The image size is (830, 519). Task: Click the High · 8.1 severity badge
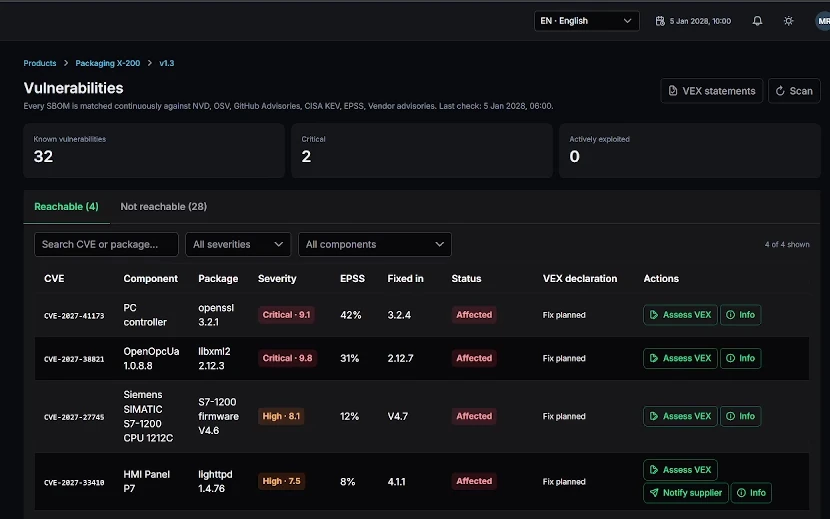pos(281,416)
